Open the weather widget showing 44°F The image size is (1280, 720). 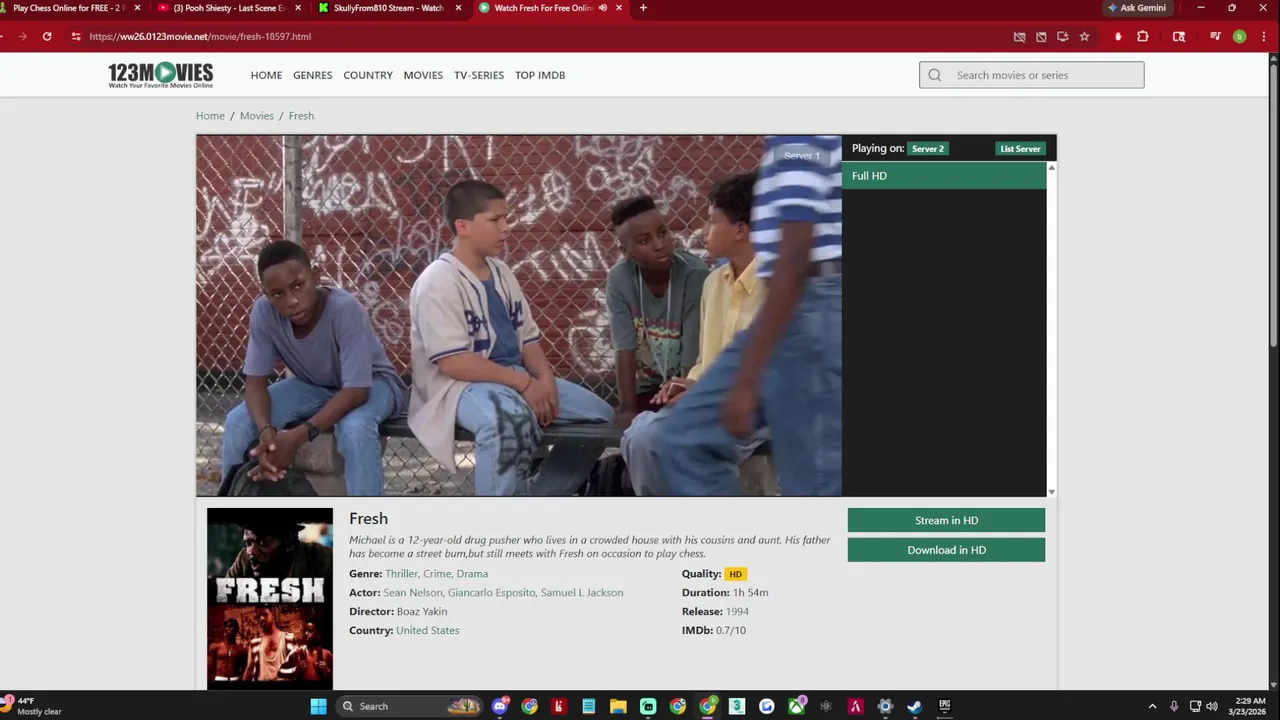33,706
